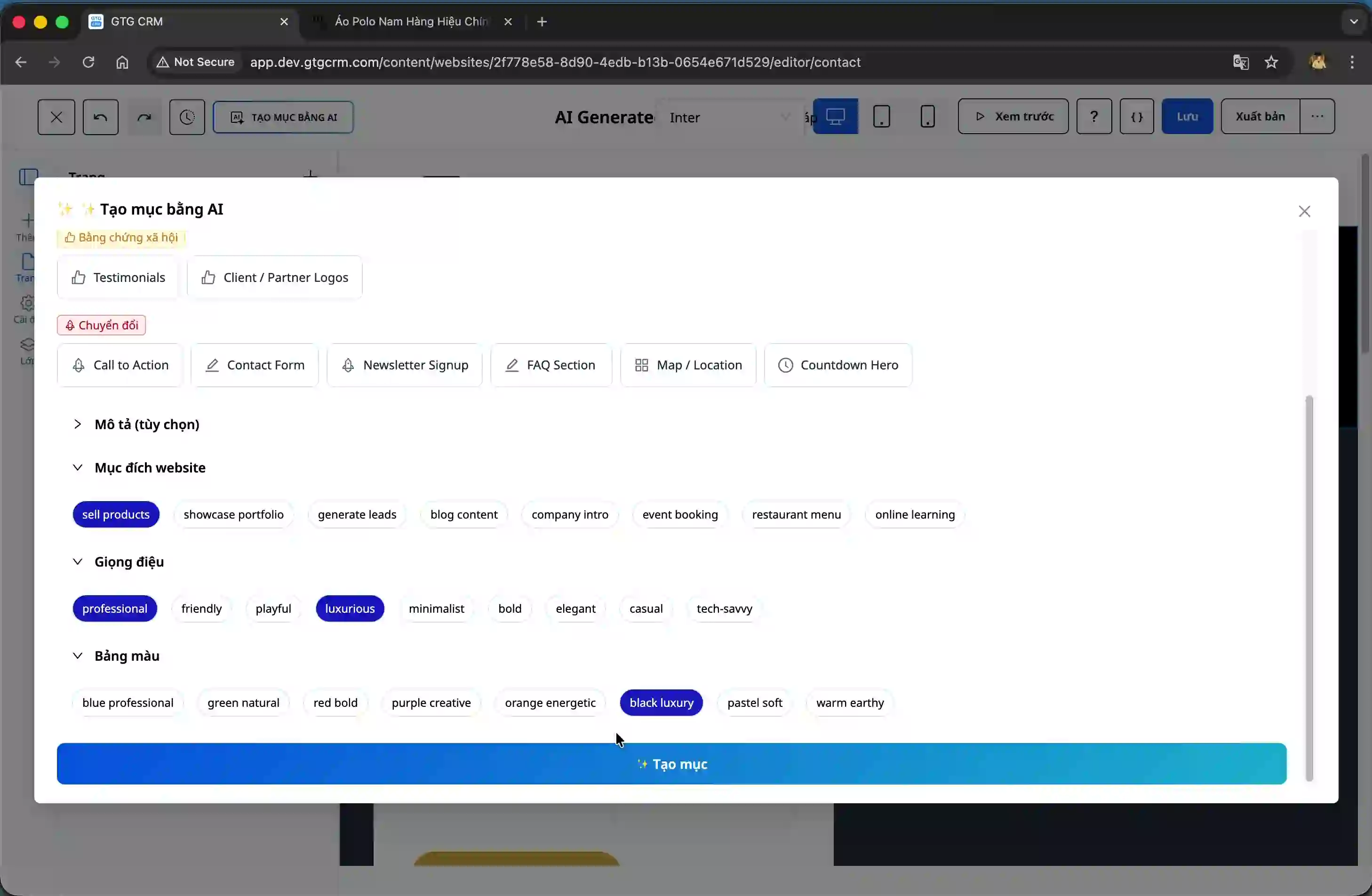1372x896 pixels.
Task: Switch to mobile phone preview icon
Action: [x=927, y=116]
